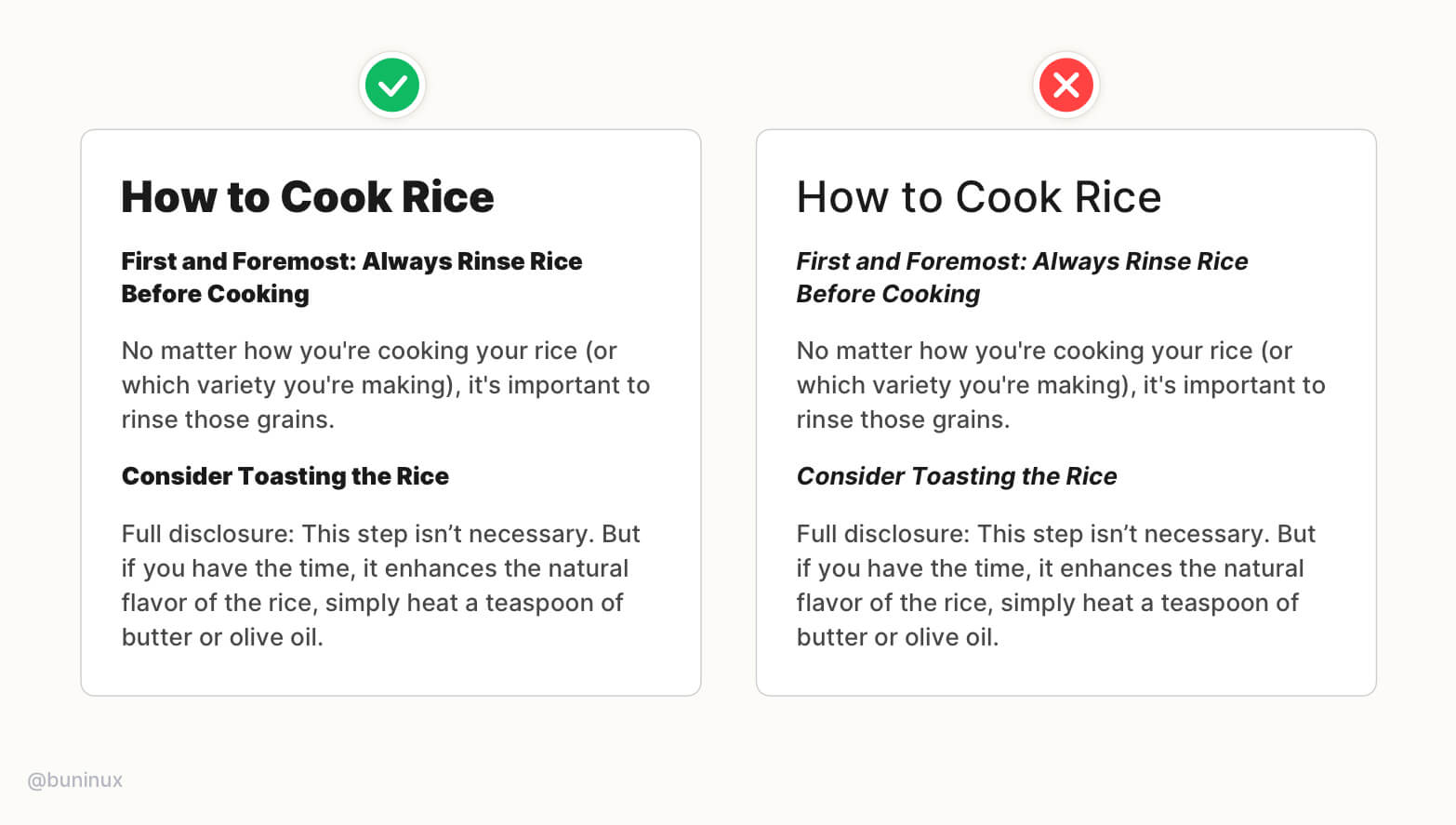The width and height of the screenshot is (1456, 825).
Task: Click "flavor of the rice" line in right card
Action: tap(1048, 603)
